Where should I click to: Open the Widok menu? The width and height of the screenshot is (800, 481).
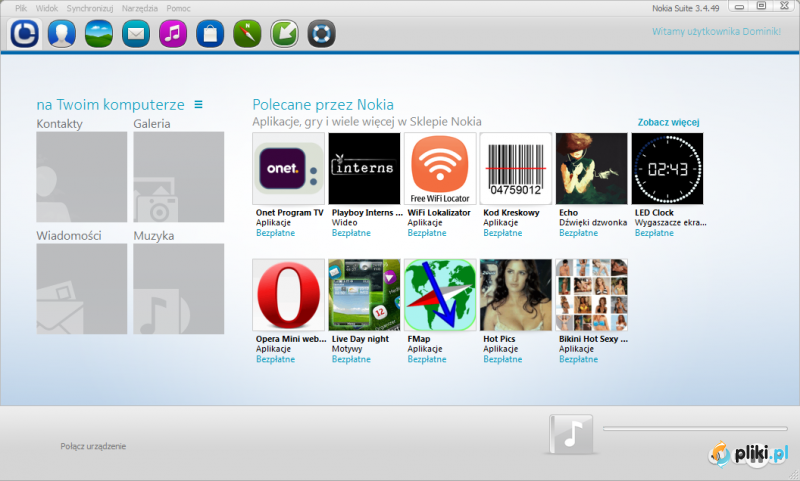47,8
